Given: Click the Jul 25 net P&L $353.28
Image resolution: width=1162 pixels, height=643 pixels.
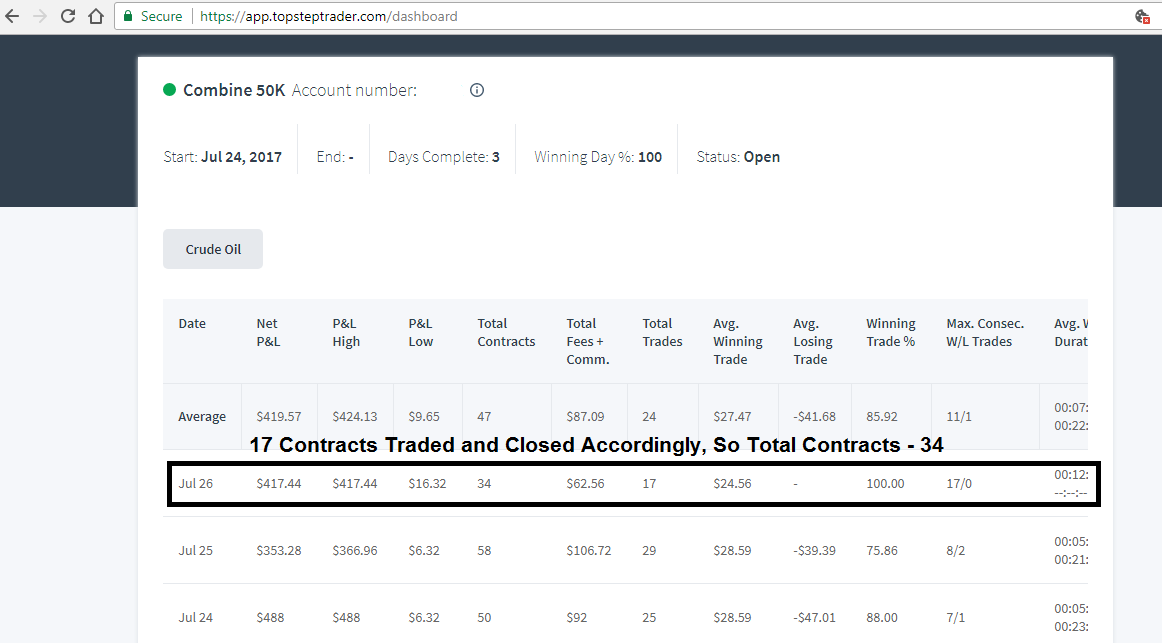Looking at the screenshot, I should pyautogui.click(x=279, y=550).
